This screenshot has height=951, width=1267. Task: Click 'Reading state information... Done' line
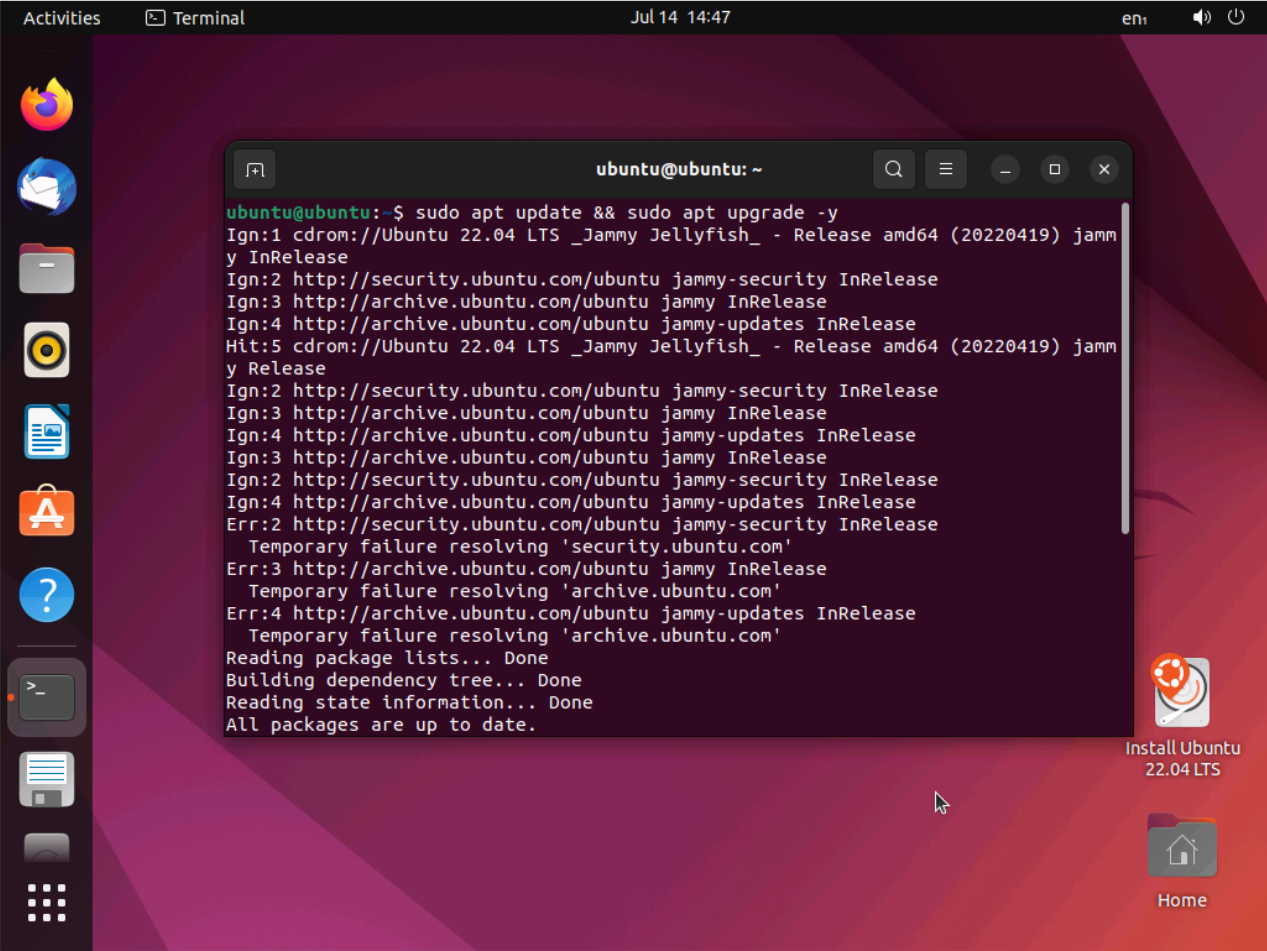(x=409, y=702)
